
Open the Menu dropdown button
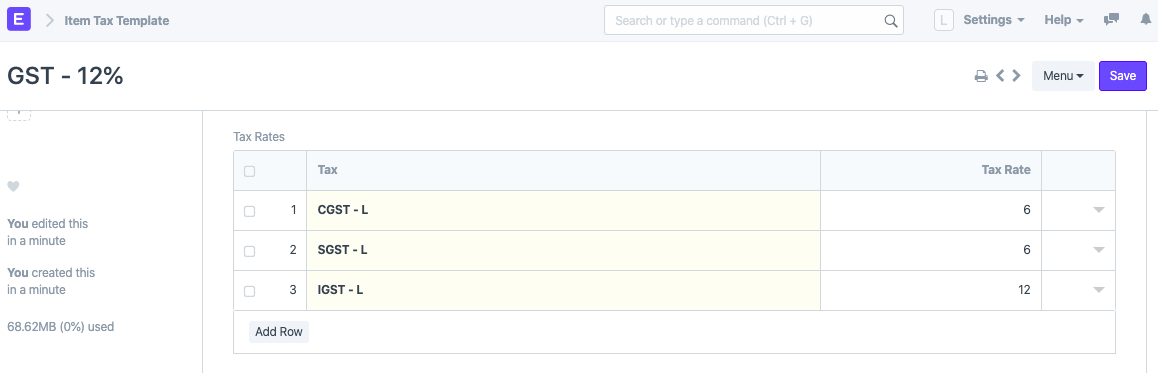pos(1063,76)
